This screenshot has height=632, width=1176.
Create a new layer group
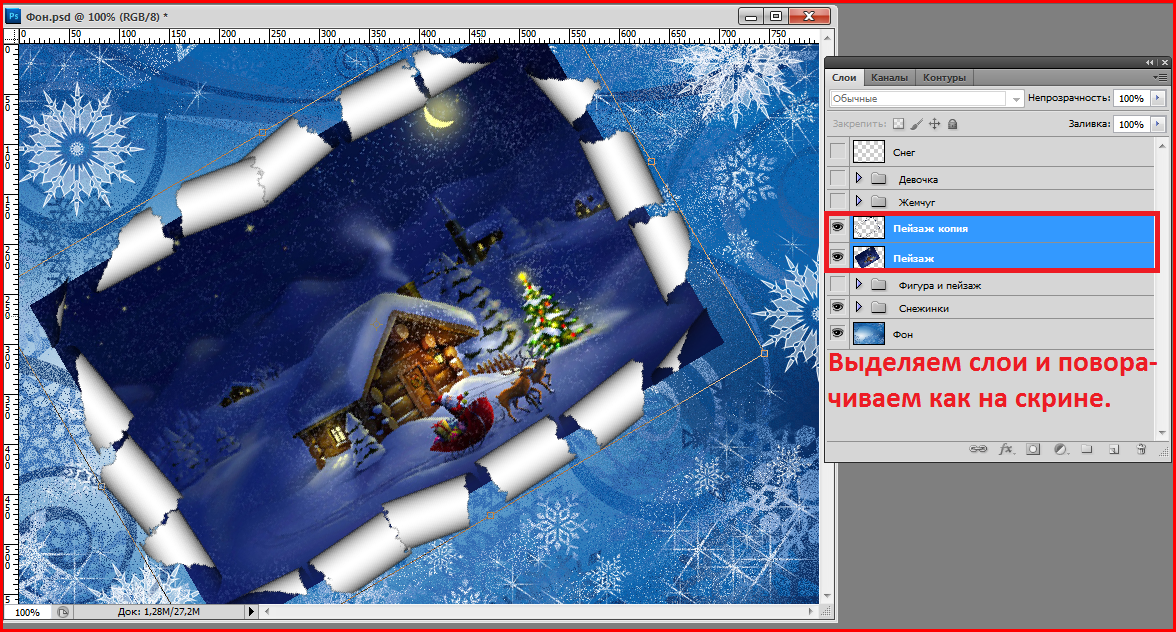[1087, 449]
